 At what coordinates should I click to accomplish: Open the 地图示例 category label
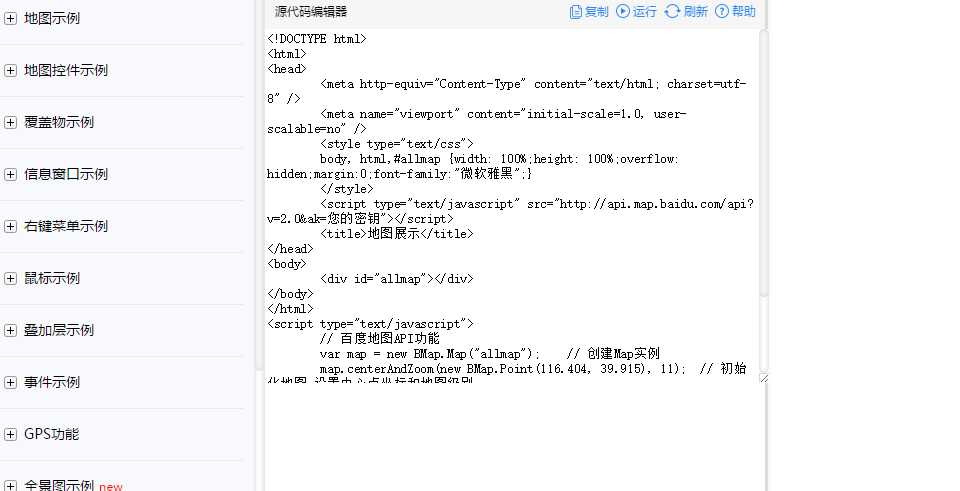tap(52, 18)
